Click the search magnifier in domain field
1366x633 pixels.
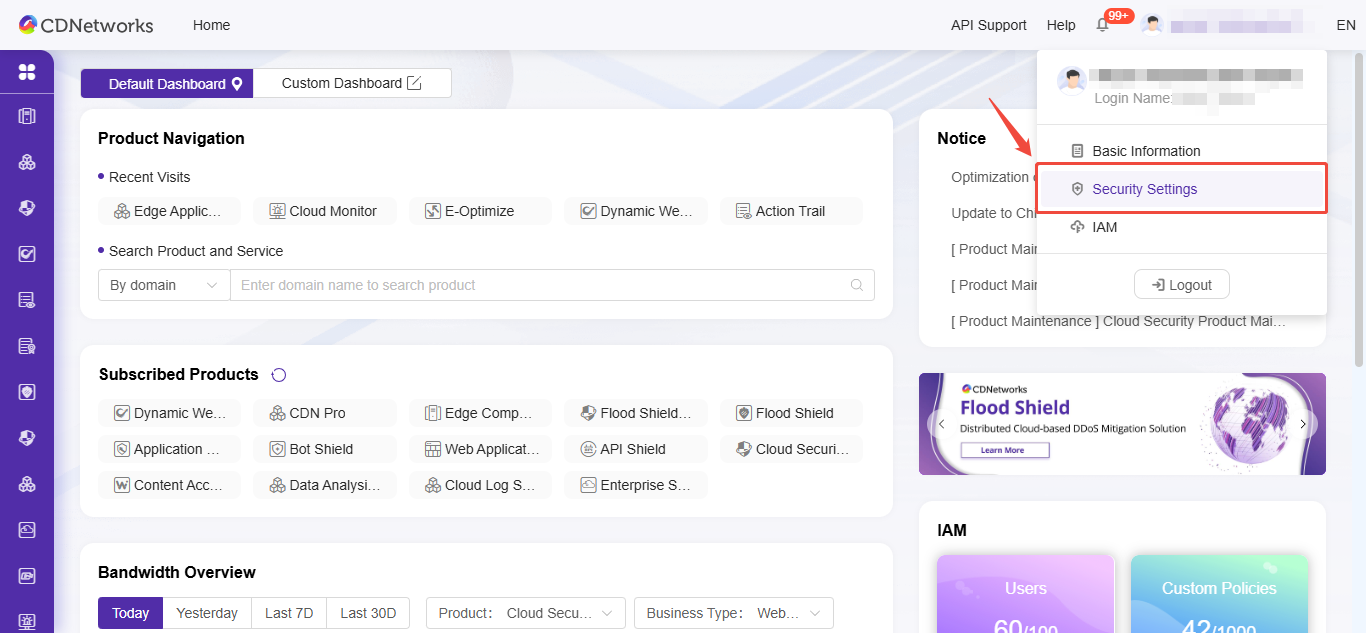point(857,285)
